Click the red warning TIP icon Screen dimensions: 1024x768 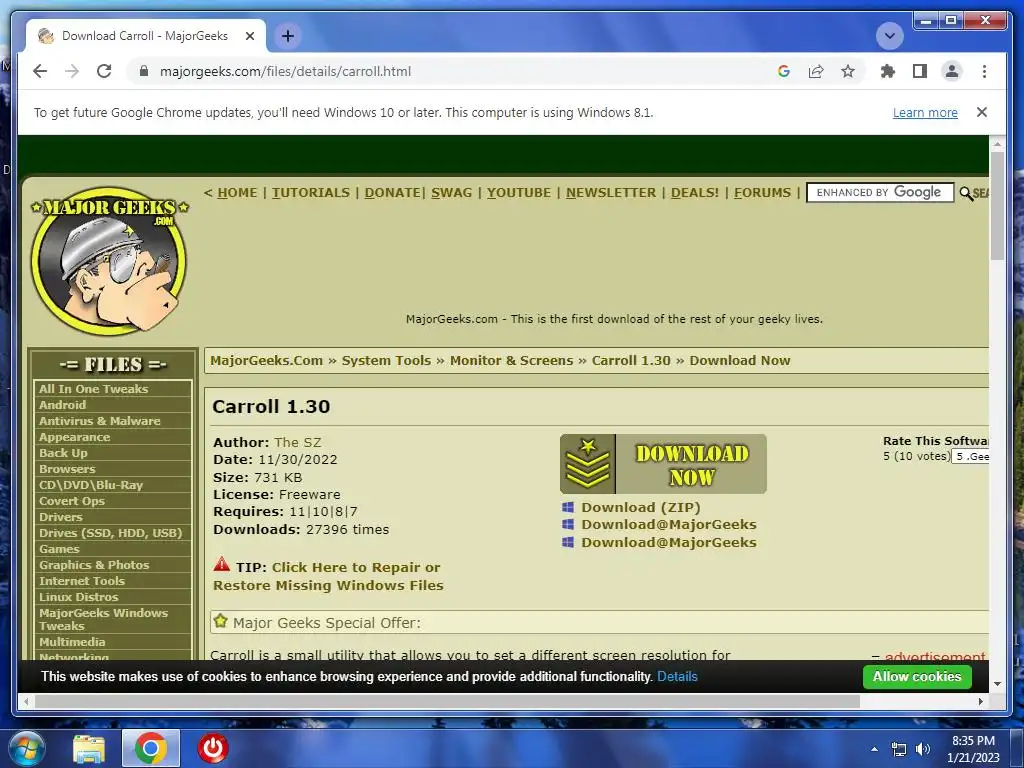pos(221,564)
